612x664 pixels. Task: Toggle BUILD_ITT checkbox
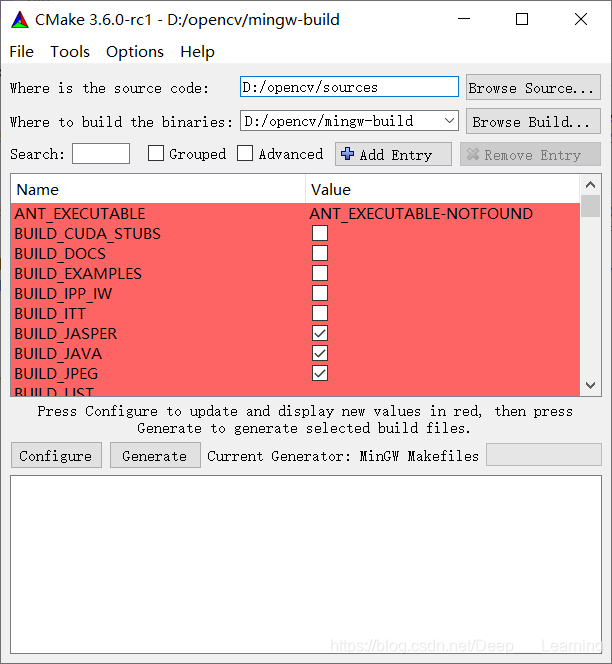(x=320, y=313)
